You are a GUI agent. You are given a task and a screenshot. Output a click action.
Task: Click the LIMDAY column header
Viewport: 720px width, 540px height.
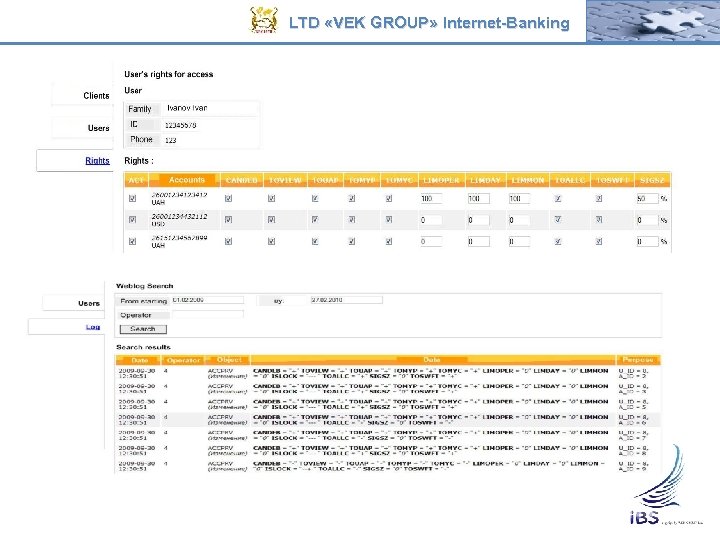tap(485, 180)
